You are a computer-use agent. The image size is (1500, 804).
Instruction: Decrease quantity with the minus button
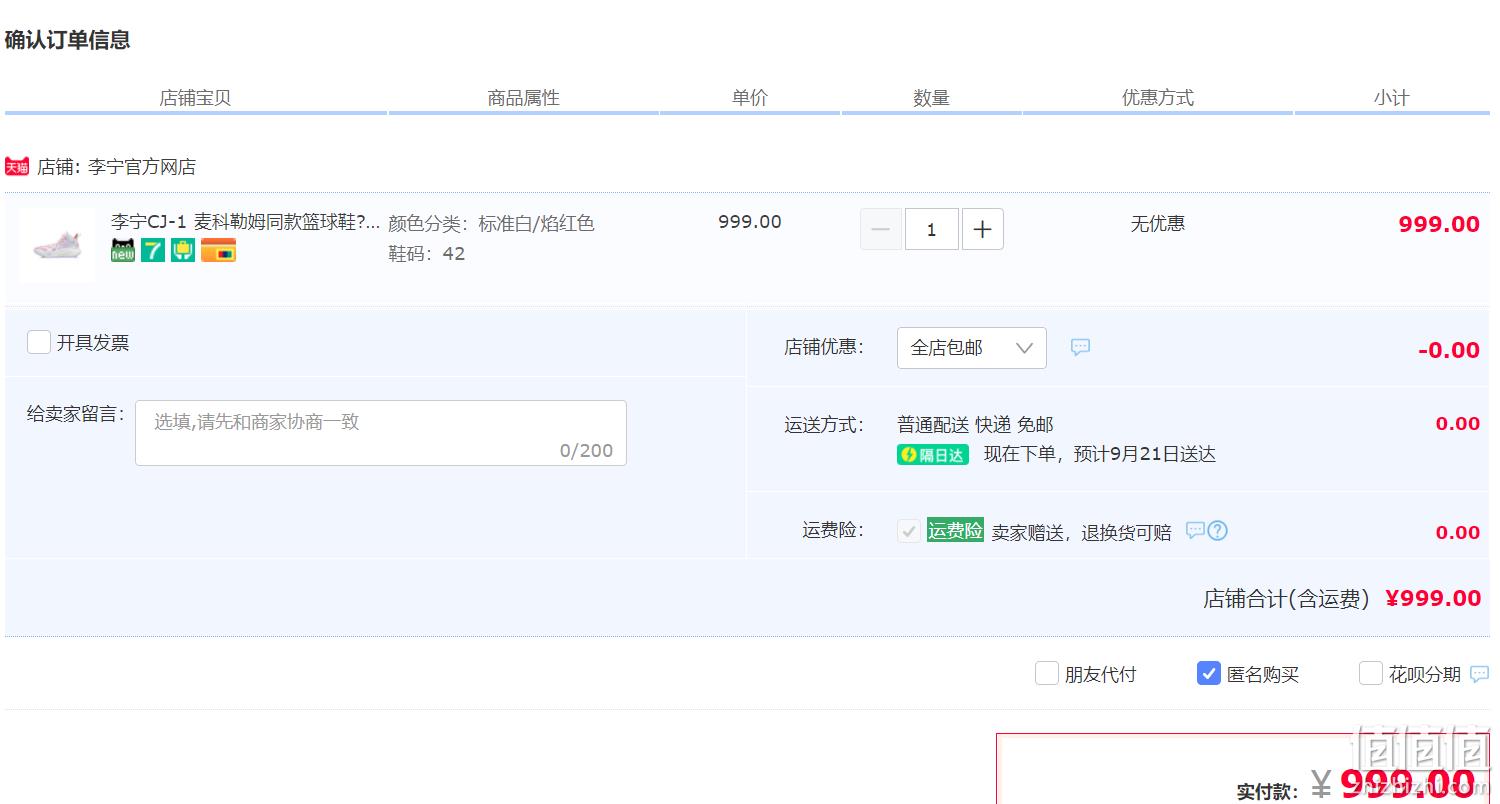pos(881,229)
